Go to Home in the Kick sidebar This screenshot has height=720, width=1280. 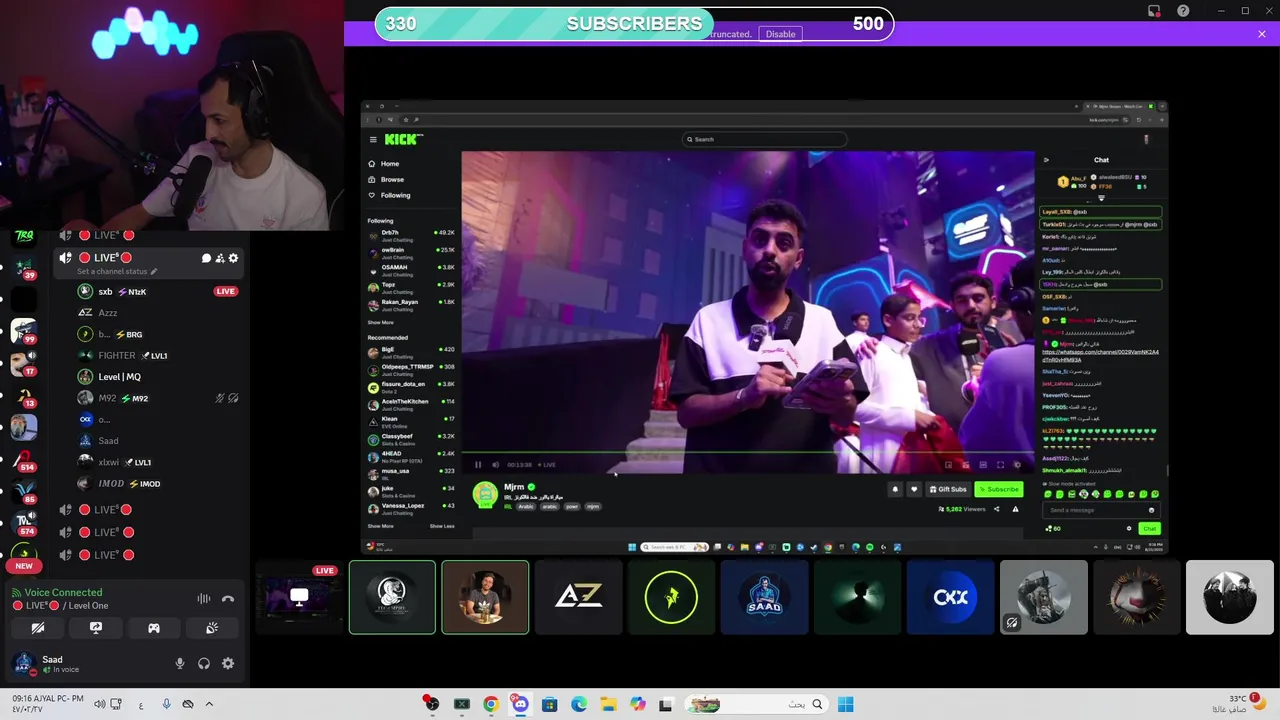pos(384,164)
